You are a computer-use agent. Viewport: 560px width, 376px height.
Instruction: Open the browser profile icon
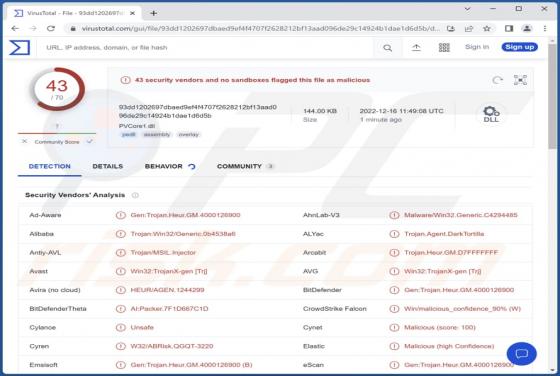point(527,29)
